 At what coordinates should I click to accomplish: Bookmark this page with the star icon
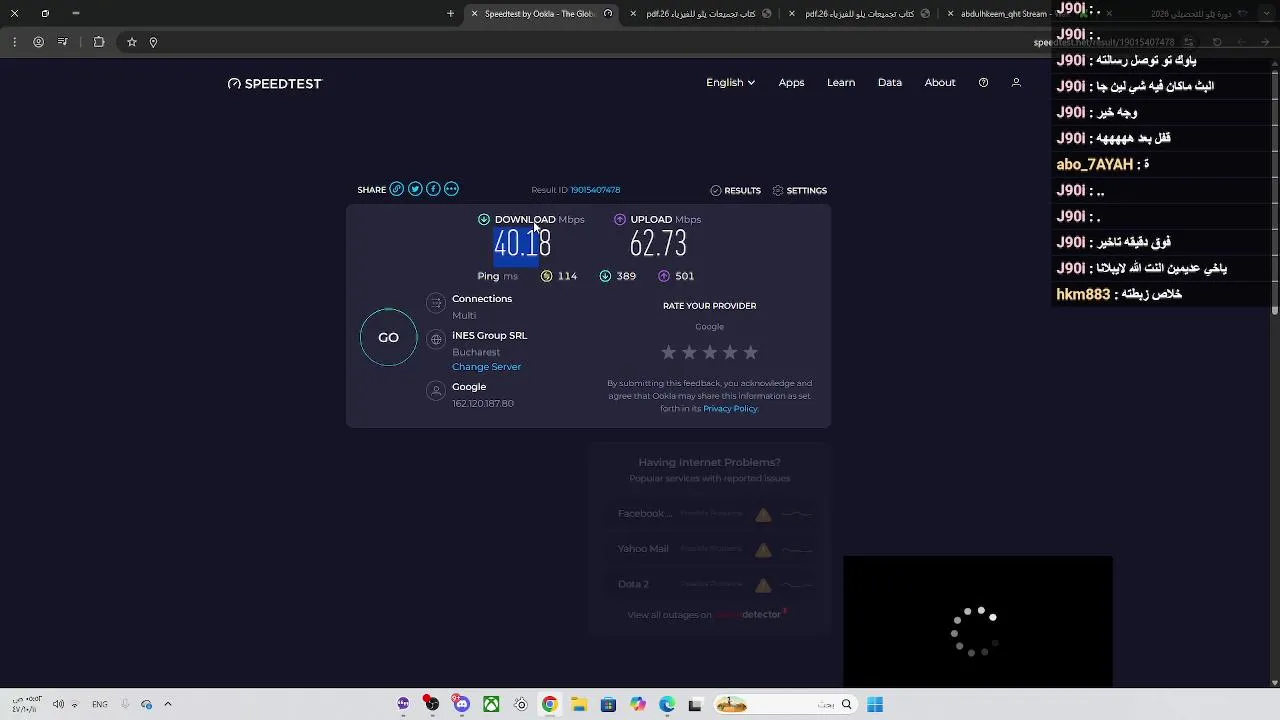(x=131, y=42)
